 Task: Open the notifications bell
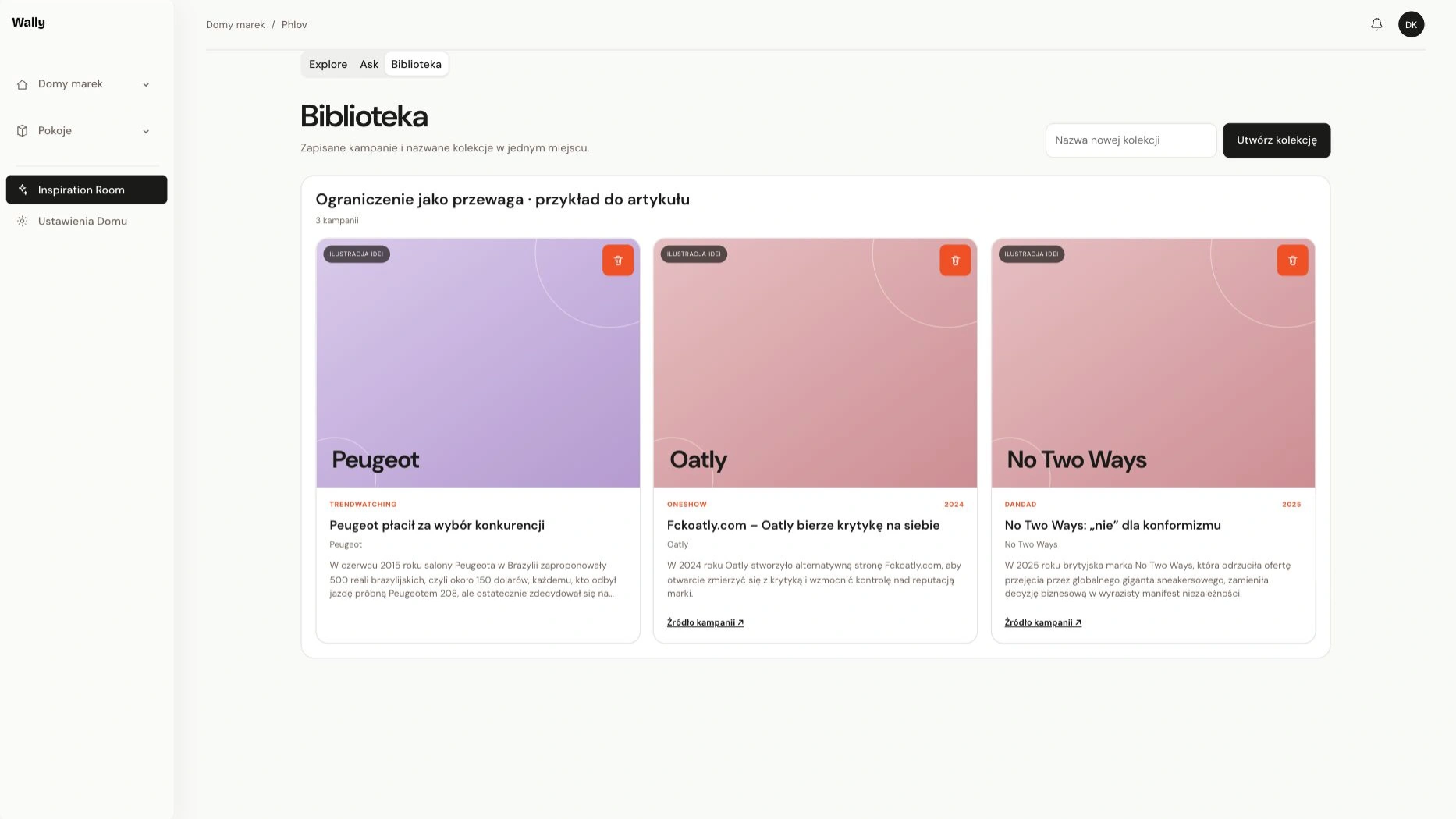[x=1376, y=24]
